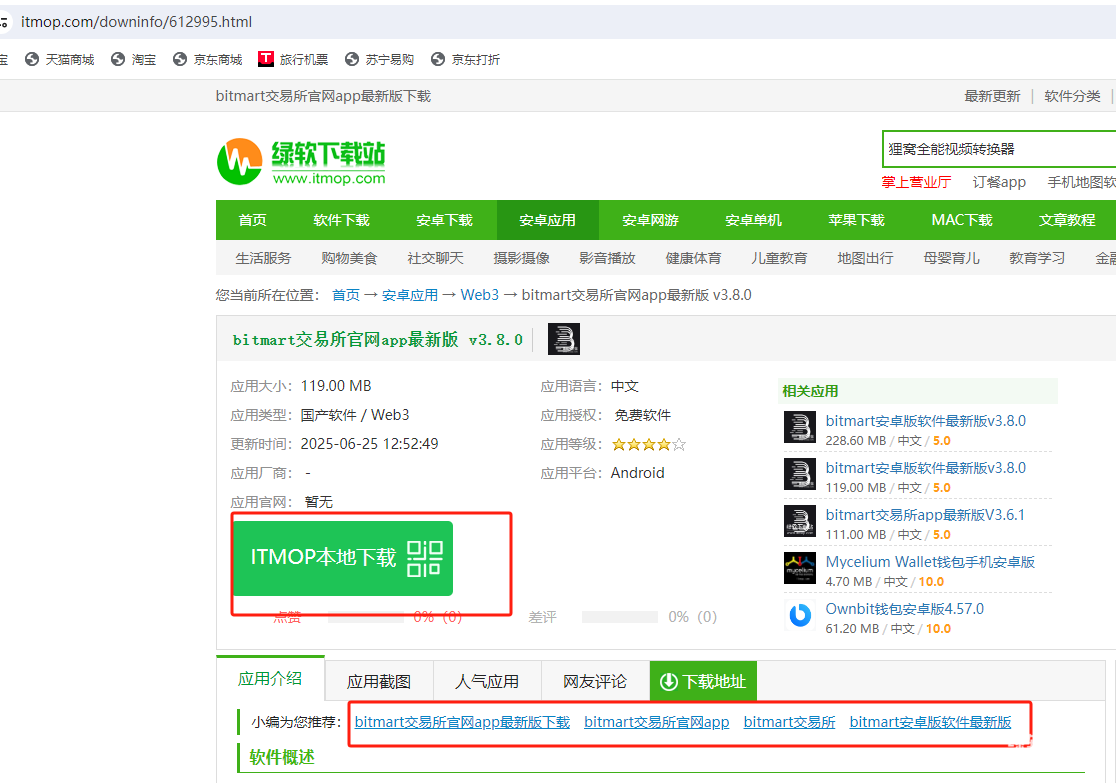Screen dimensions: 1116x783
Task: Open the 旅行机票 bookmark
Action: pyautogui.click(x=293, y=59)
